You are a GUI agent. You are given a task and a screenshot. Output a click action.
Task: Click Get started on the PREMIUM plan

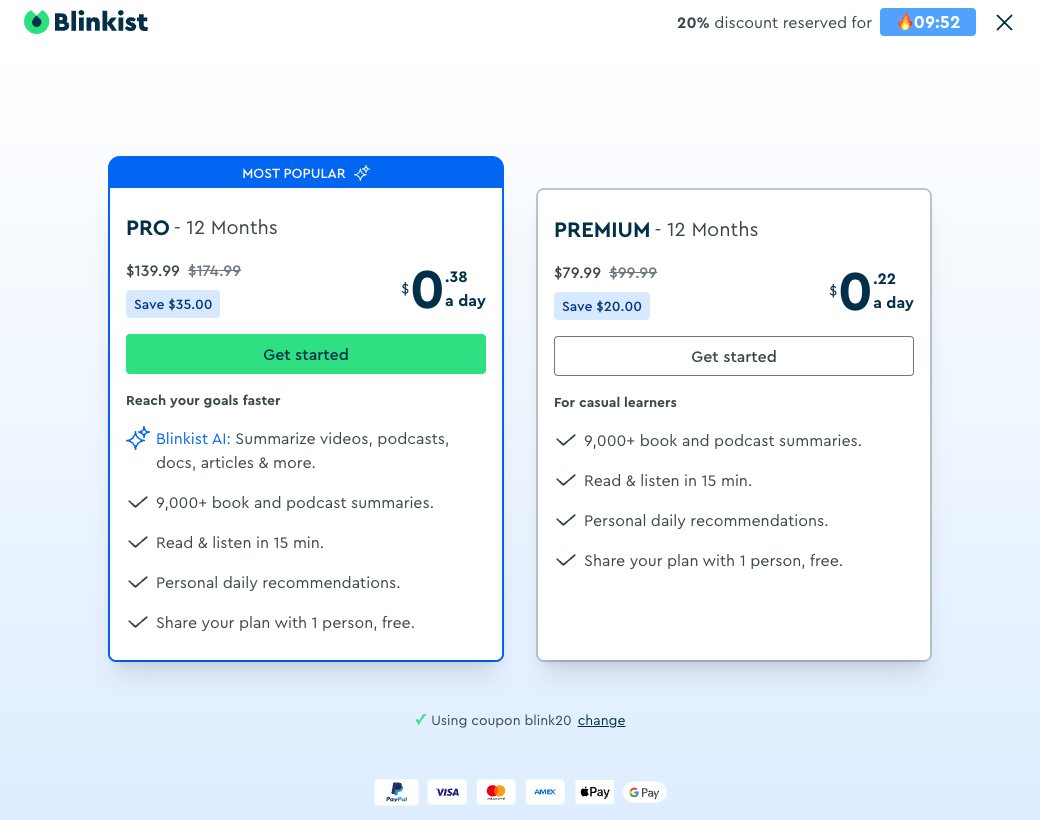734,356
